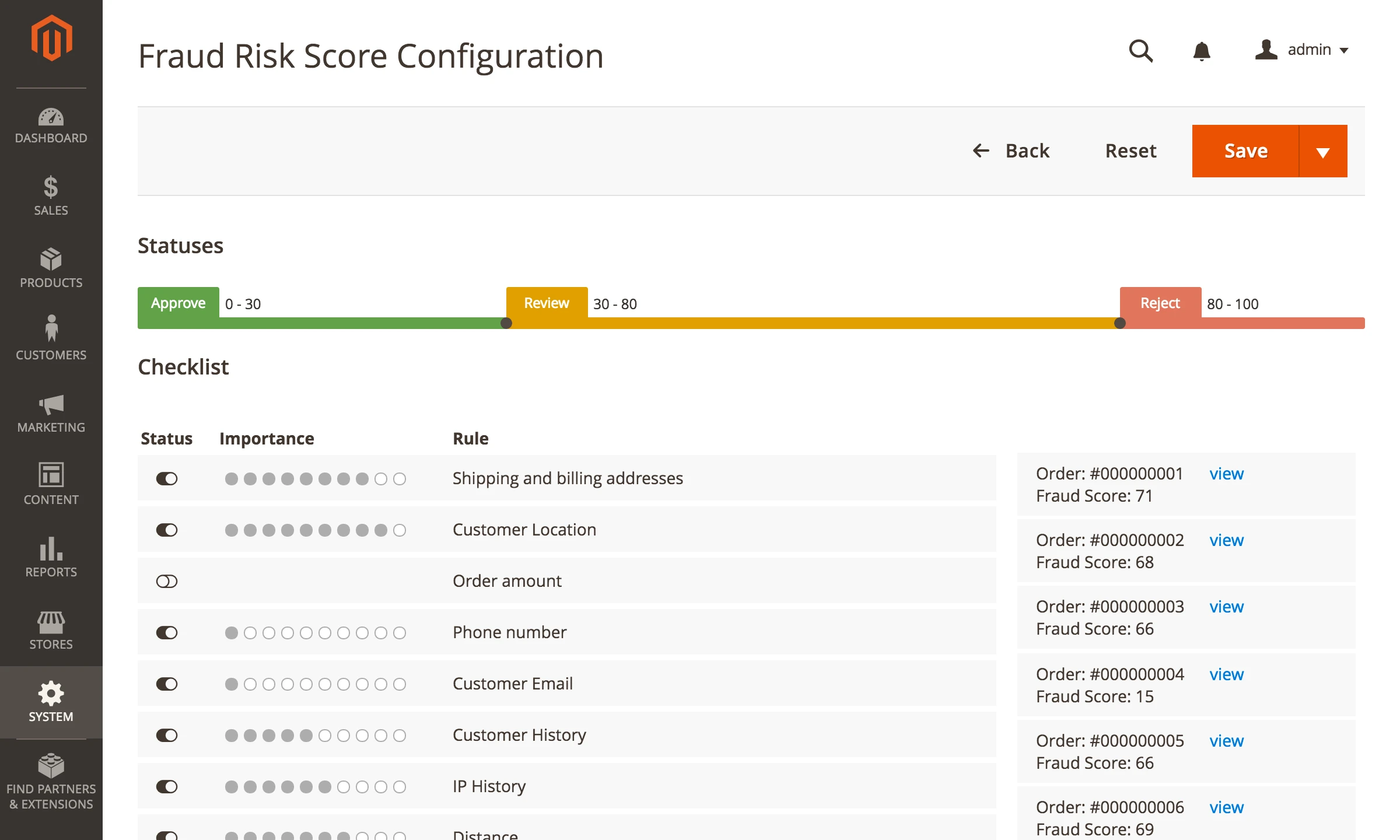This screenshot has width=1400, height=840.
Task: Enable the Order amount rule toggle
Action: click(167, 582)
